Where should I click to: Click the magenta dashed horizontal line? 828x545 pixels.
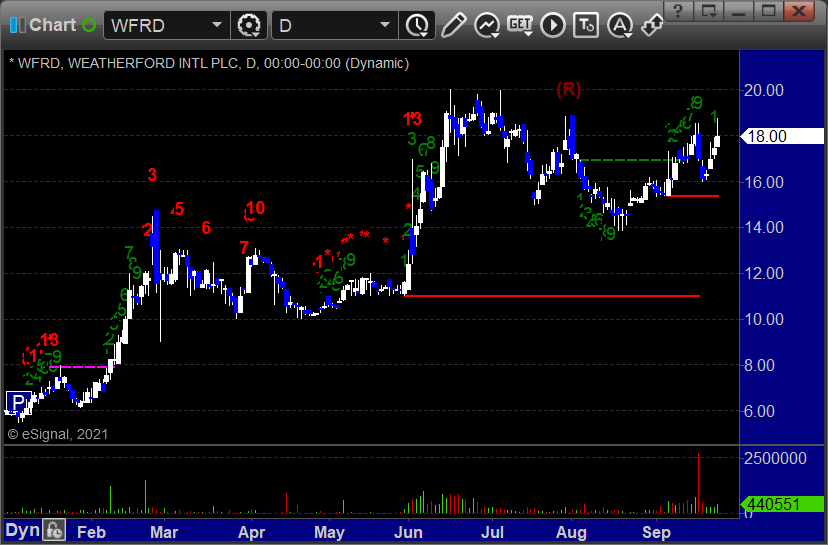tap(80, 367)
